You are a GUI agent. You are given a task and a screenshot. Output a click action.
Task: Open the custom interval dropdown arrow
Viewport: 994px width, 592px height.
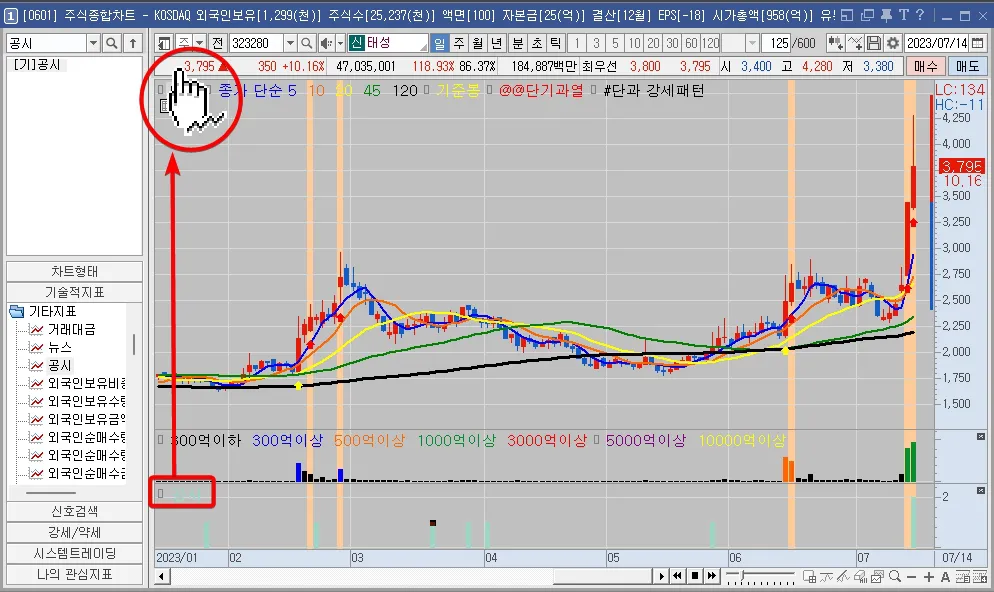pyautogui.click(x=752, y=43)
